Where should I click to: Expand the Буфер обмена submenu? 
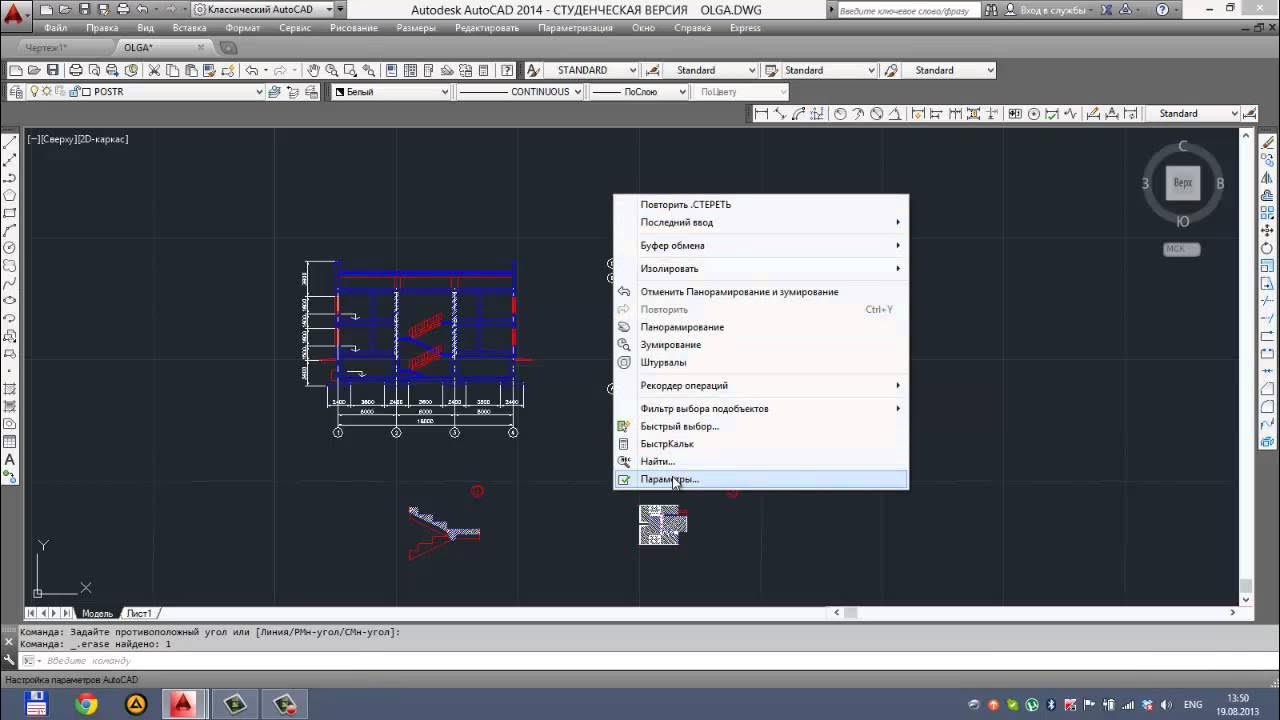tap(761, 245)
